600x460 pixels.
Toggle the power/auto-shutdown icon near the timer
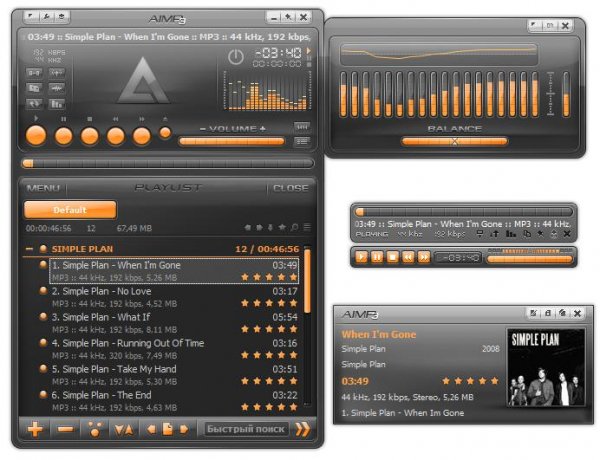[236, 57]
